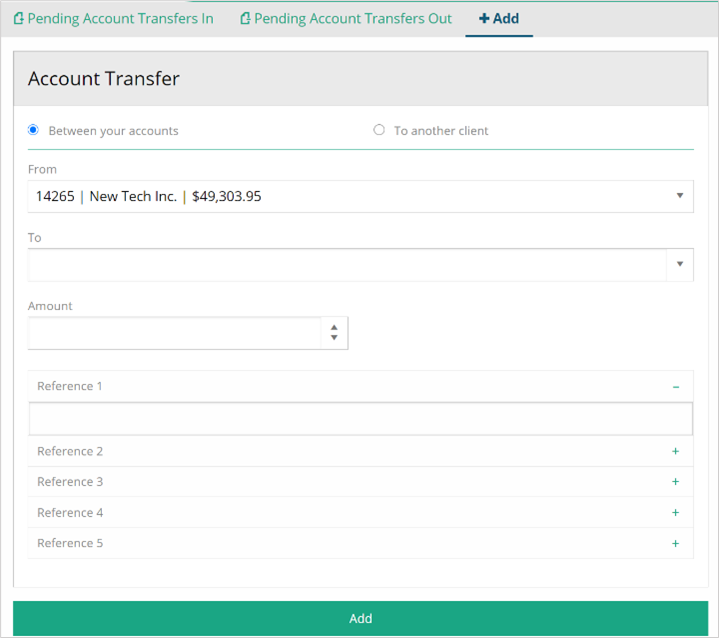
Task: Decrease amount with down arrow
Action: [334, 339]
